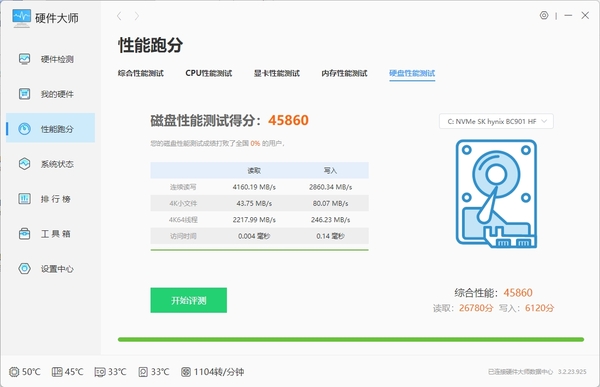Viewport: 600px width, 387px height.
Task: Navigate back with left arrow
Action: coord(119,16)
